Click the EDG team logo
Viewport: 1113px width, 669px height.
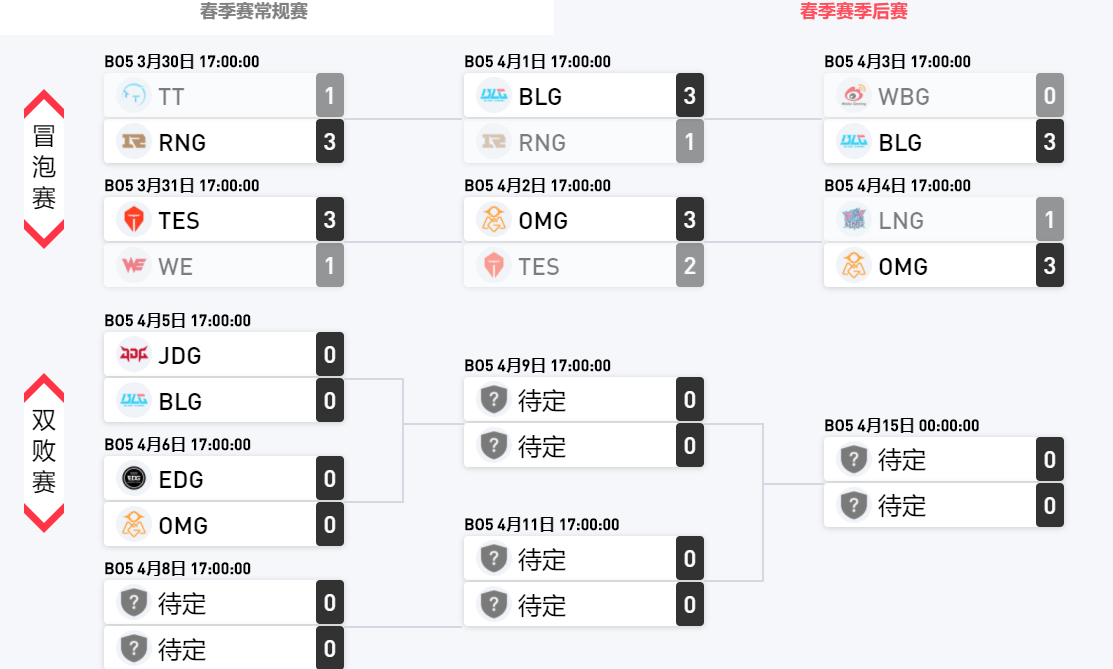click(133, 479)
